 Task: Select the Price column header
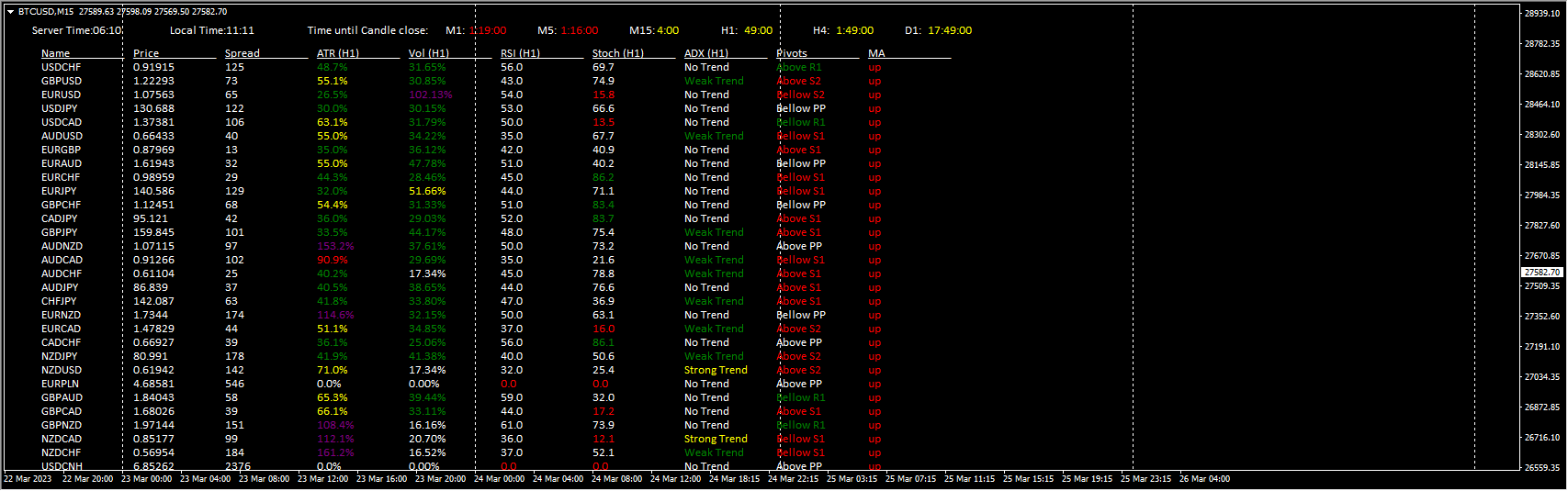pyautogui.click(x=146, y=53)
